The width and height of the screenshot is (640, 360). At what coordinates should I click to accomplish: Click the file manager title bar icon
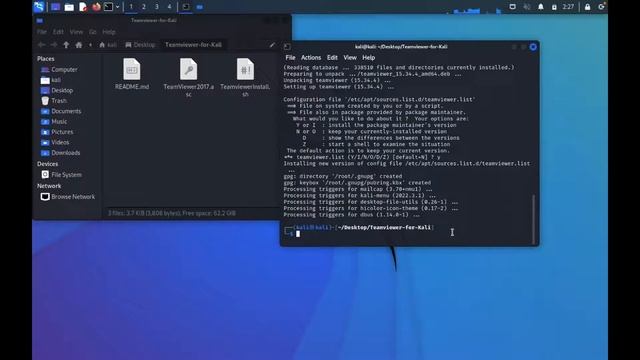pyautogui.click(x=40, y=20)
